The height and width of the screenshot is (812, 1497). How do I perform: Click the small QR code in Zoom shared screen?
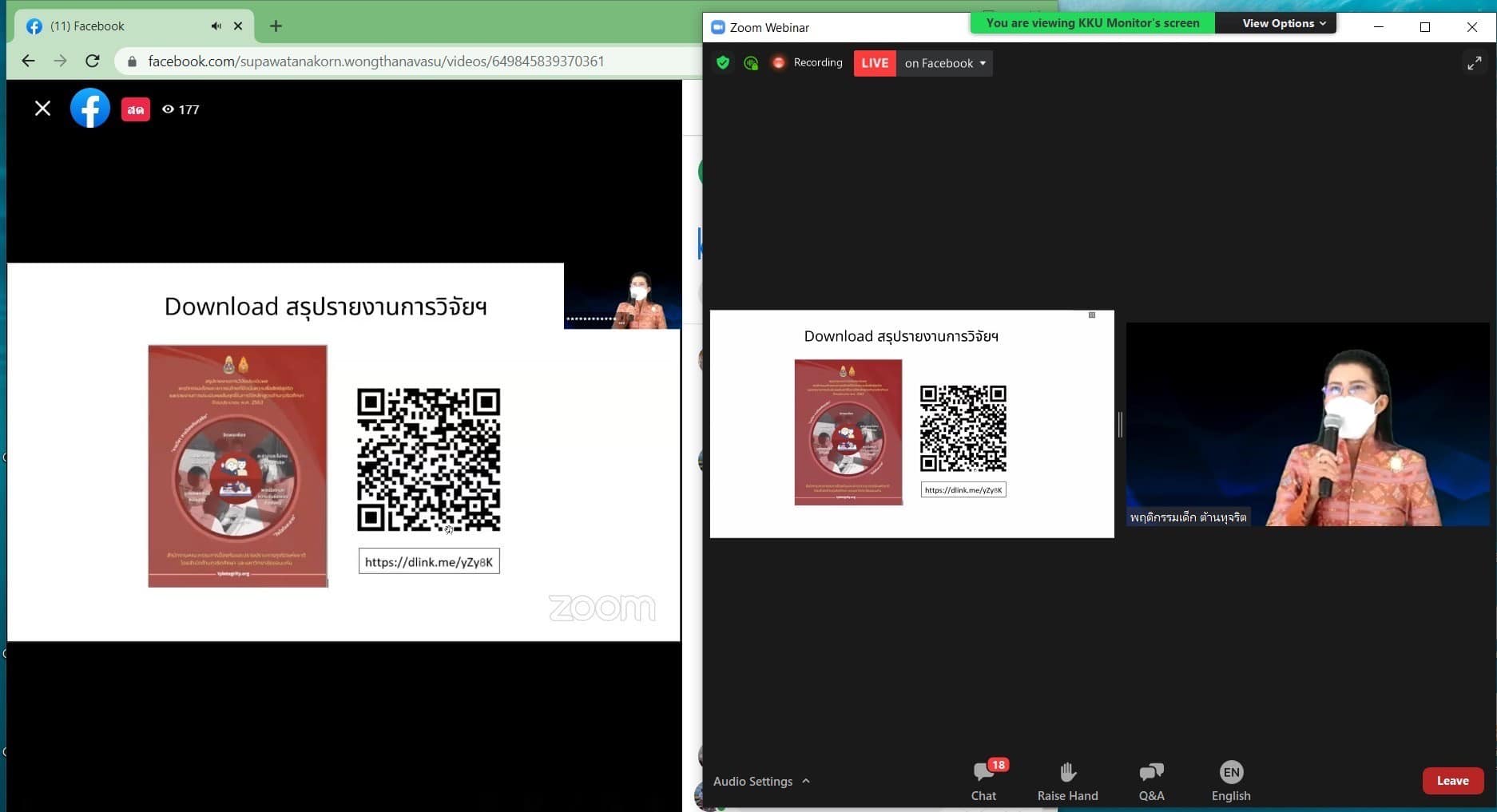pos(963,428)
